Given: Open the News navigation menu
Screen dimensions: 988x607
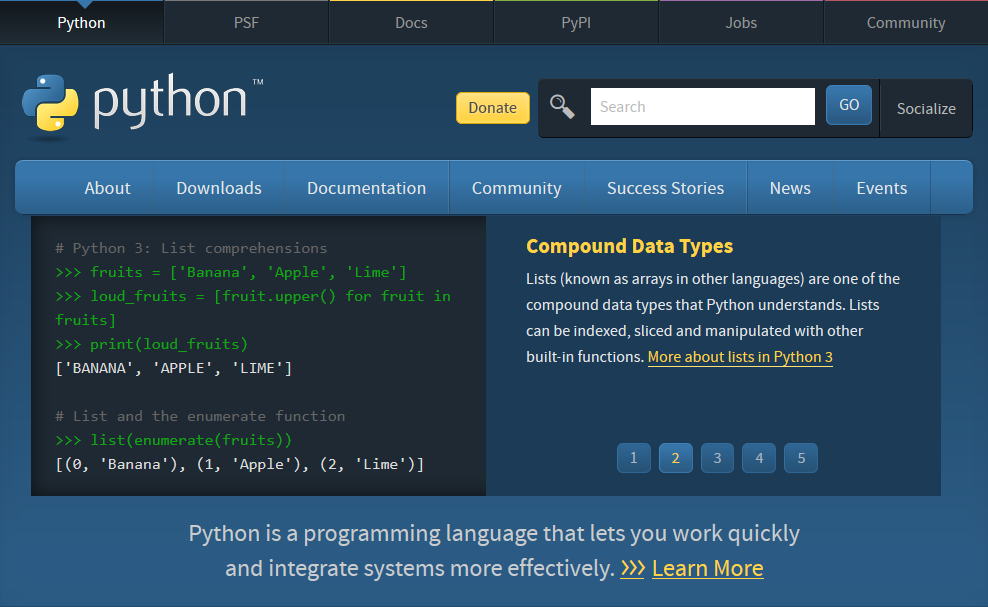Looking at the screenshot, I should click(790, 188).
